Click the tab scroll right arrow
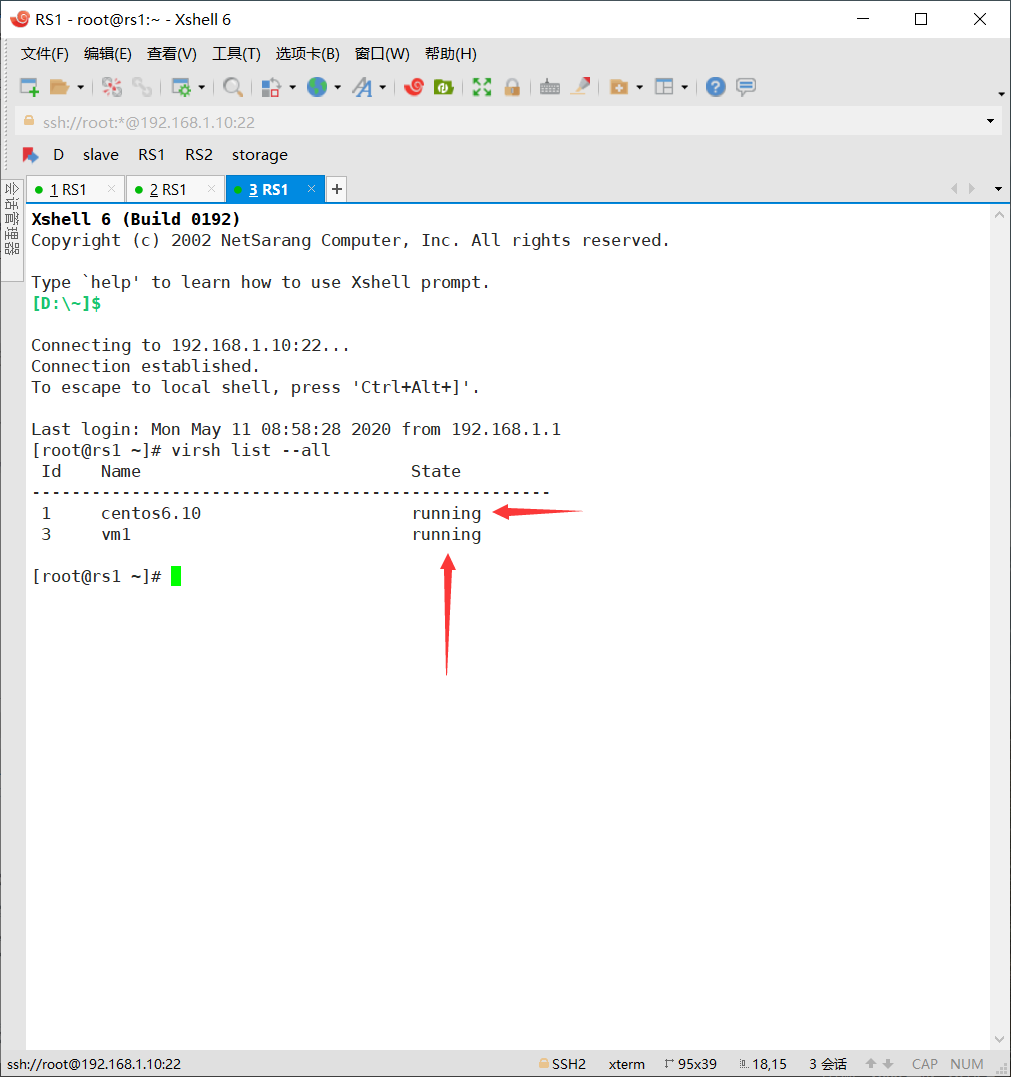The width and height of the screenshot is (1011, 1077). [x=972, y=189]
